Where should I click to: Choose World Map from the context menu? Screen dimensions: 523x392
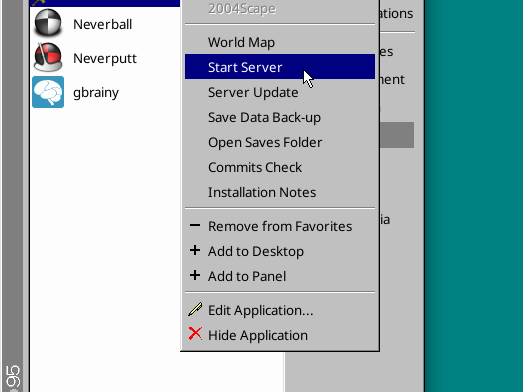pos(280,42)
